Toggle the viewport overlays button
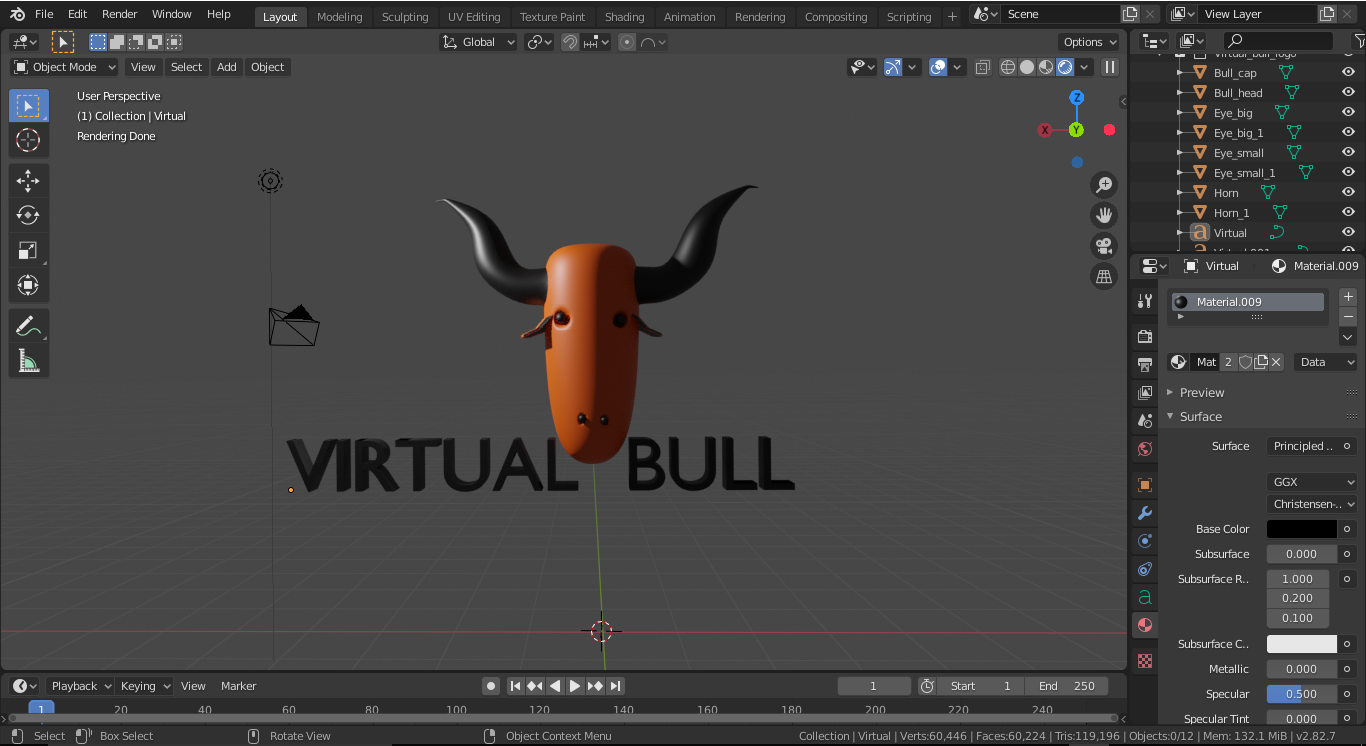 [x=938, y=67]
